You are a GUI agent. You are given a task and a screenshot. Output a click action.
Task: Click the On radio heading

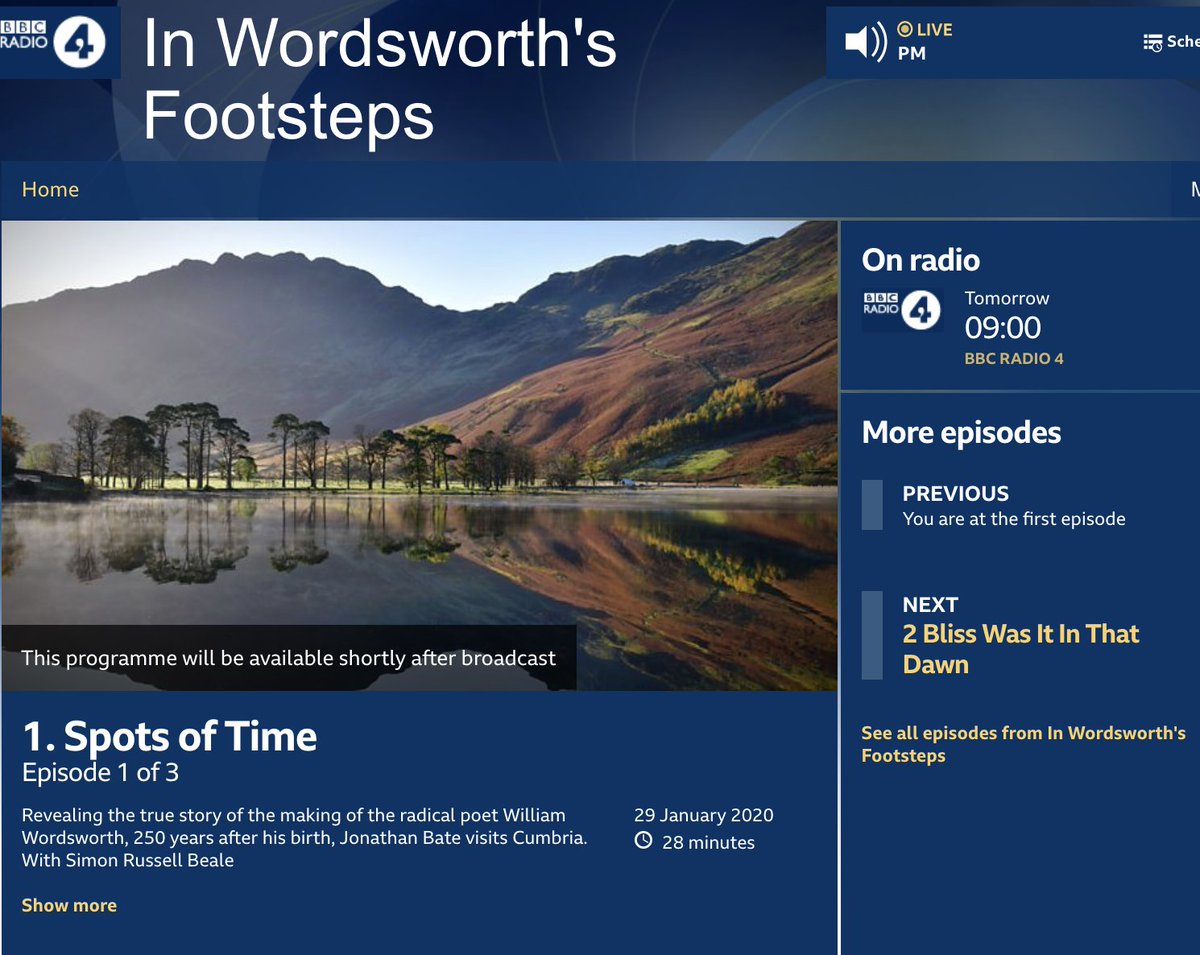[x=920, y=260]
